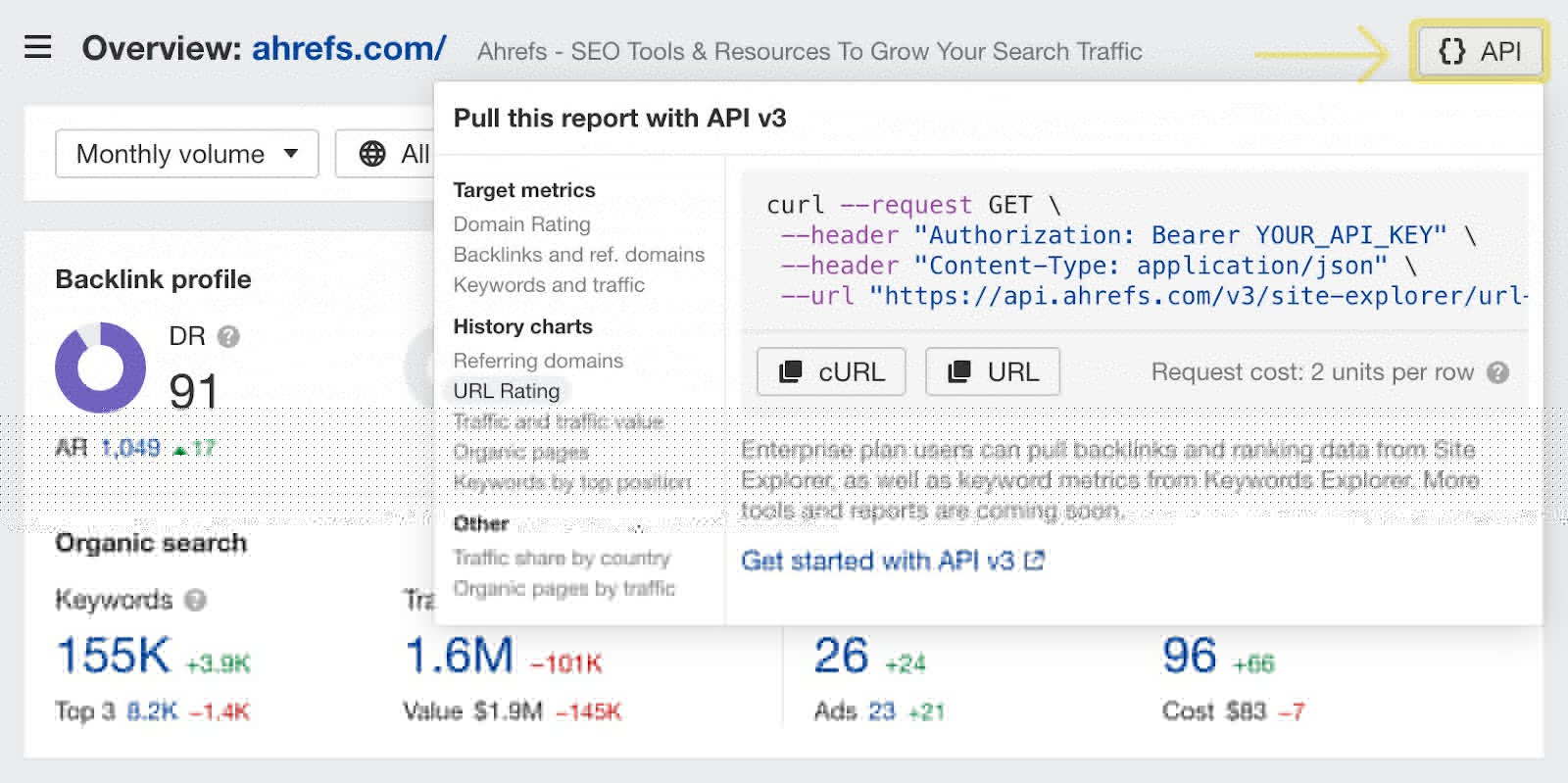The width and height of the screenshot is (1568, 783).
Task: Click the AR value 1,049
Action: (x=130, y=448)
